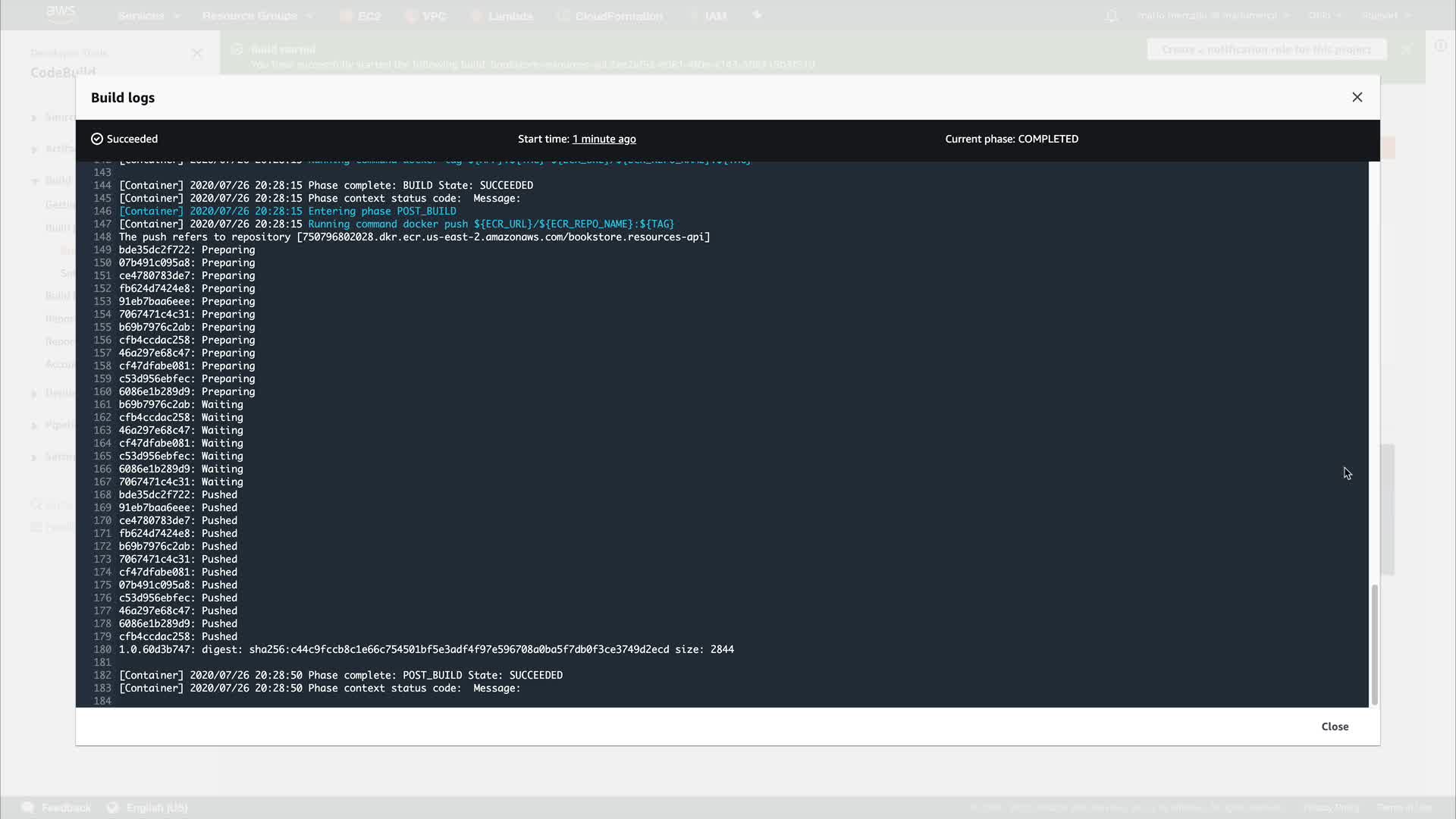Image resolution: width=1456 pixels, height=819 pixels.
Task: Open the notifications bell in top bar
Action: [1112, 16]
